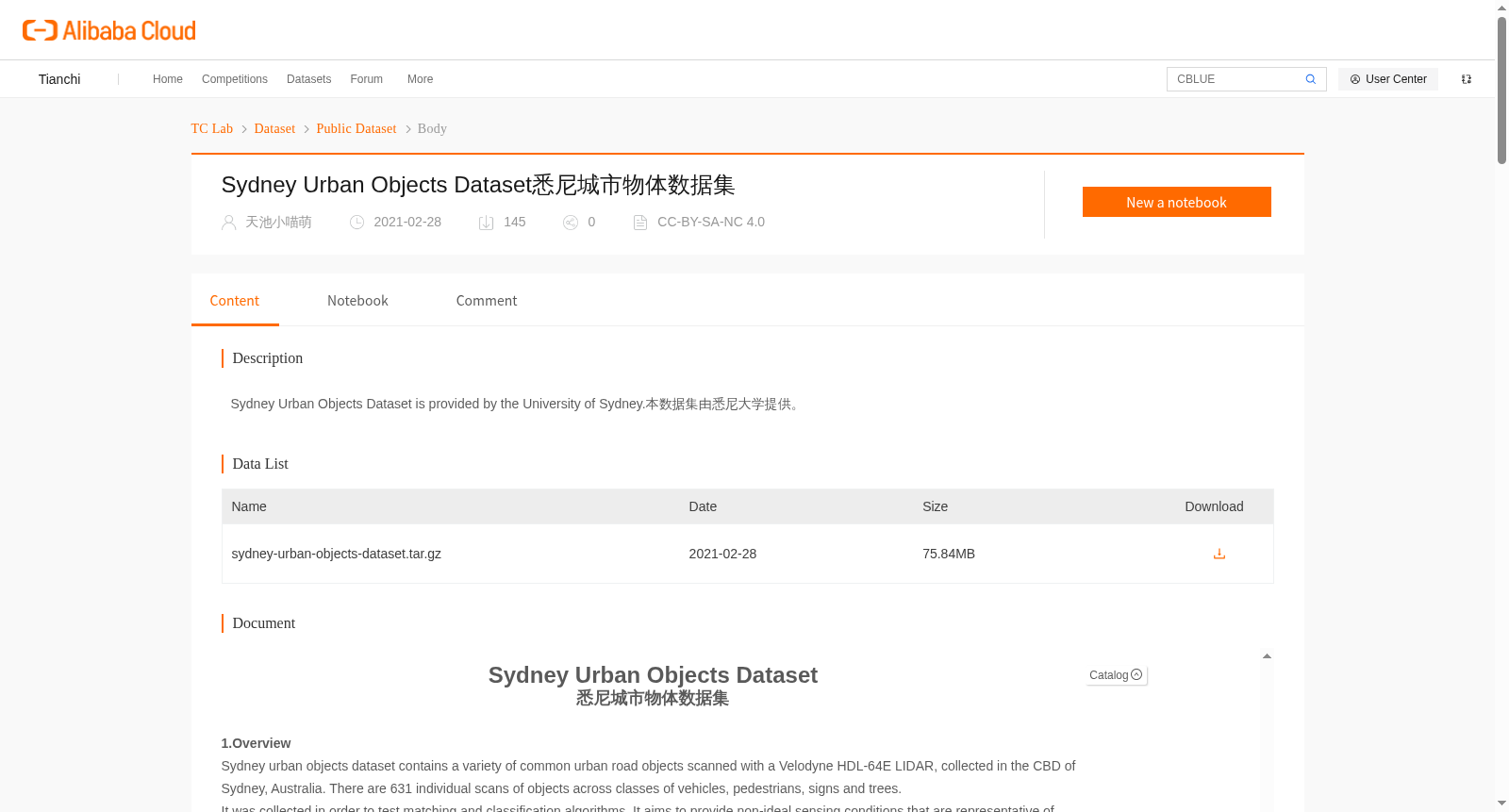Click the New a notebook button
Viewport: 1509px width, 812px height.
[1176, 202]
